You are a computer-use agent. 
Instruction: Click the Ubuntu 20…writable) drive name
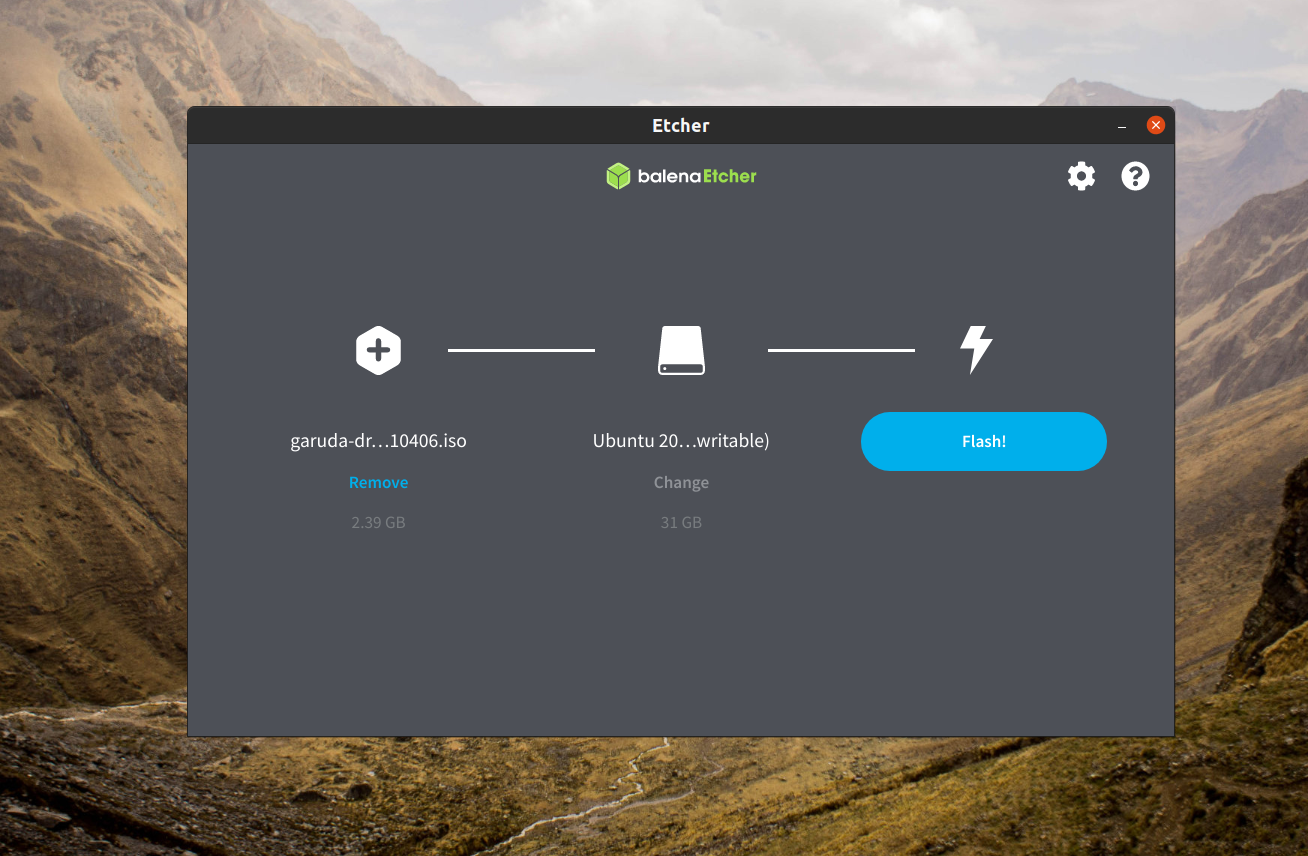click(x=681, y=440)
